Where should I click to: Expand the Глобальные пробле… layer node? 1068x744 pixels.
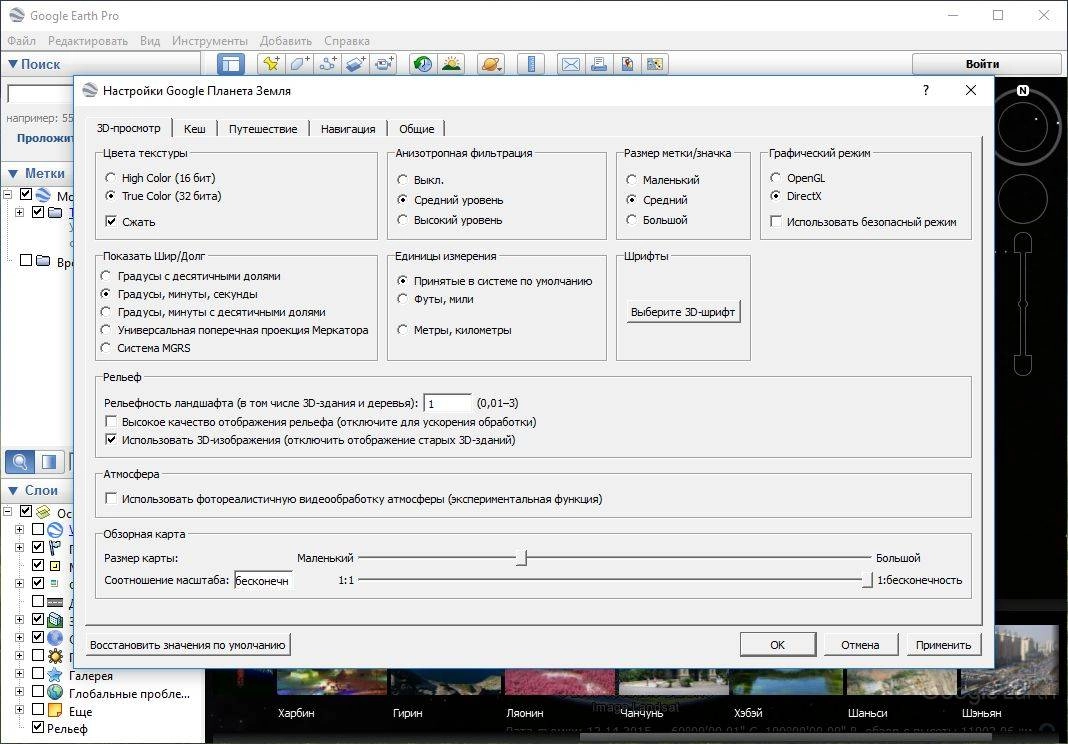(x=19, y=691)
